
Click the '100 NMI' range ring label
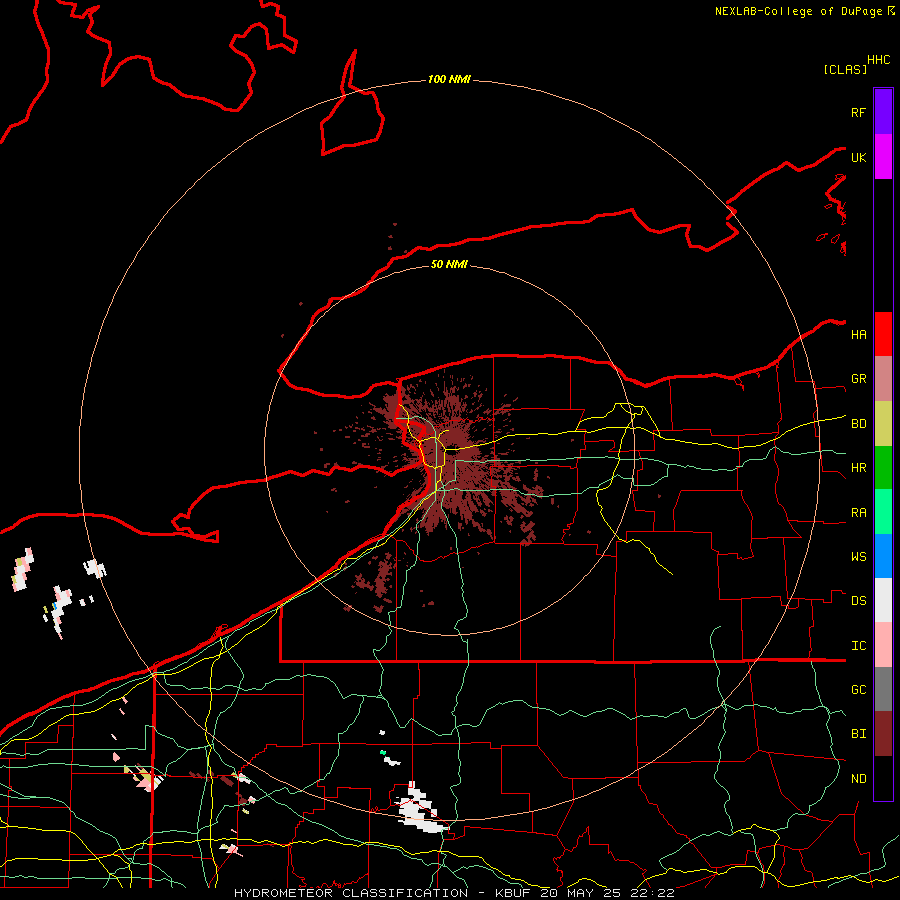[449, 79]
